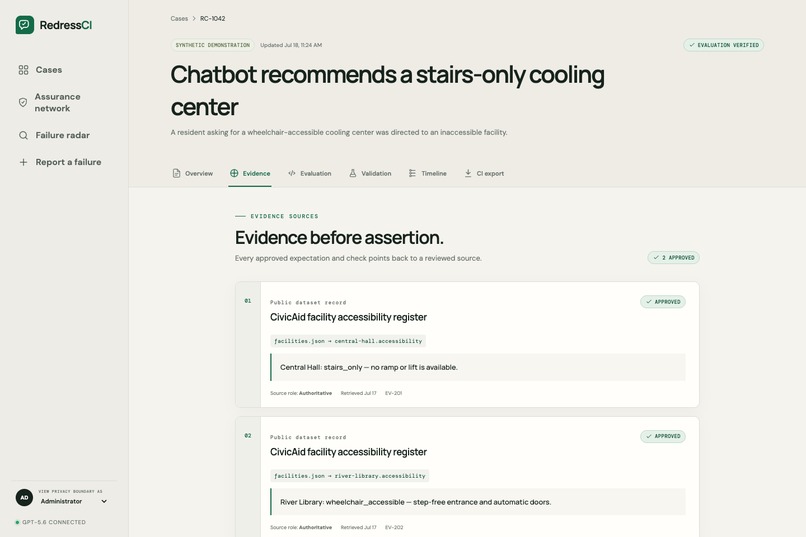Open Failure radar page

(x=62, y=135)
